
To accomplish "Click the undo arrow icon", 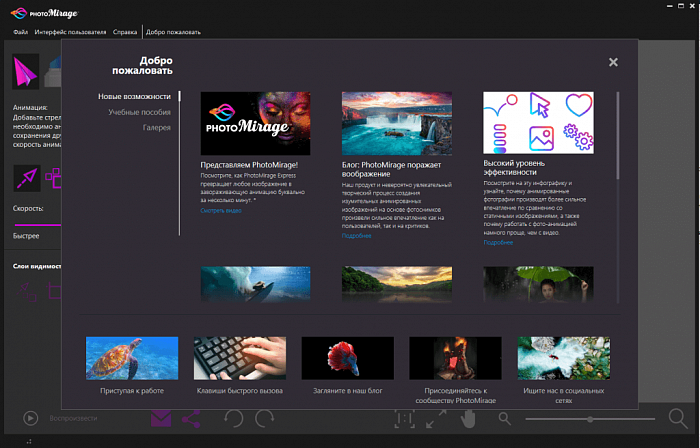I will pos(233,419).
